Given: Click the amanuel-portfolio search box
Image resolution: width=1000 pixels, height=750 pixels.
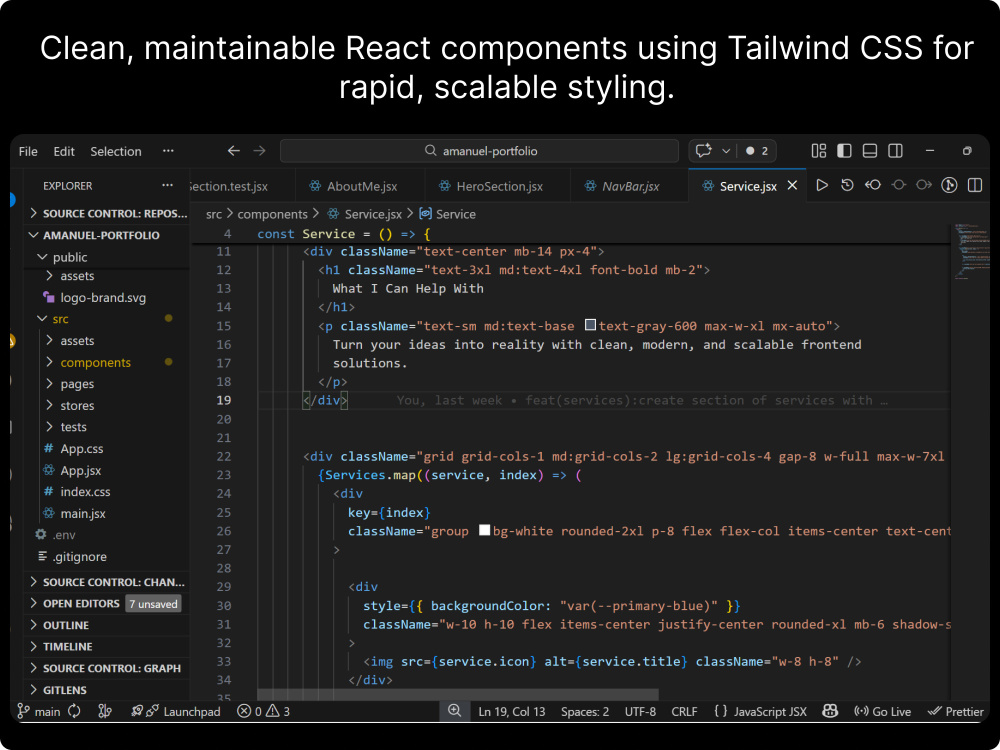Looking at the screenshot, I should [480, 151].
